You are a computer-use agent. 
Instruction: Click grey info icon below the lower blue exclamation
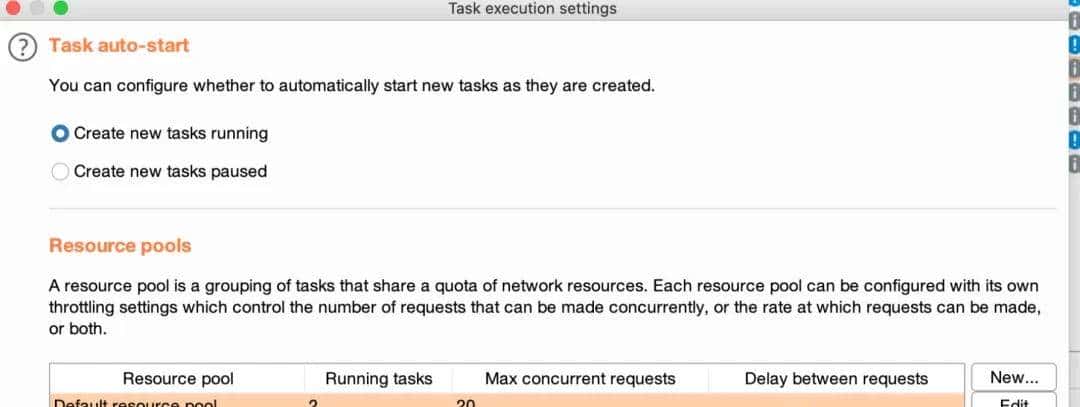tap(1074, 163)
